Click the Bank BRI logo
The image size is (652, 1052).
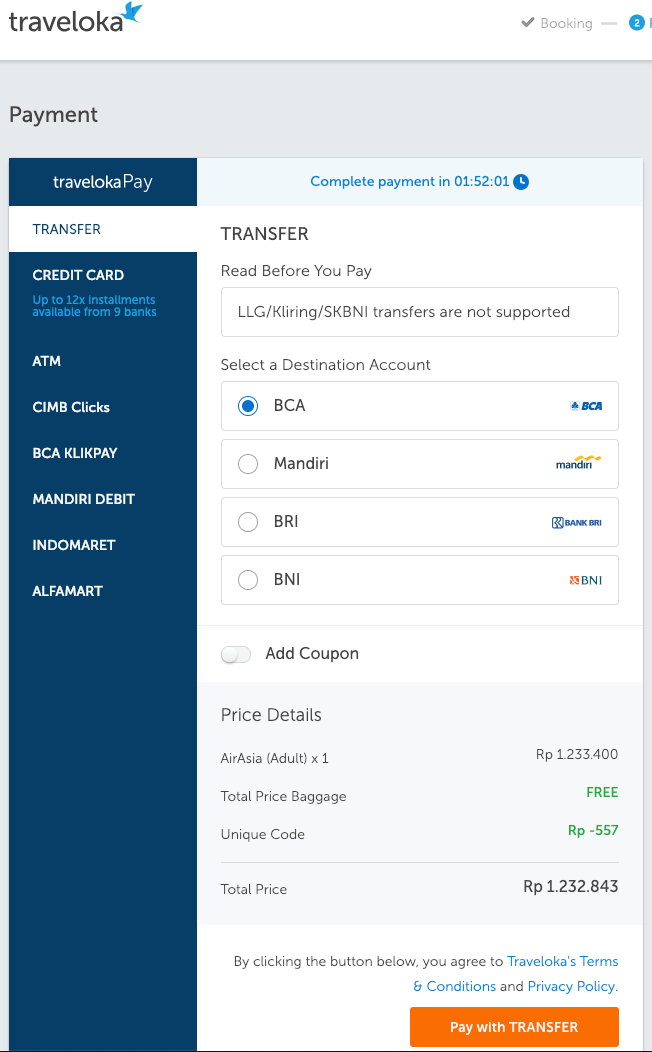click(x=575, y=521)
